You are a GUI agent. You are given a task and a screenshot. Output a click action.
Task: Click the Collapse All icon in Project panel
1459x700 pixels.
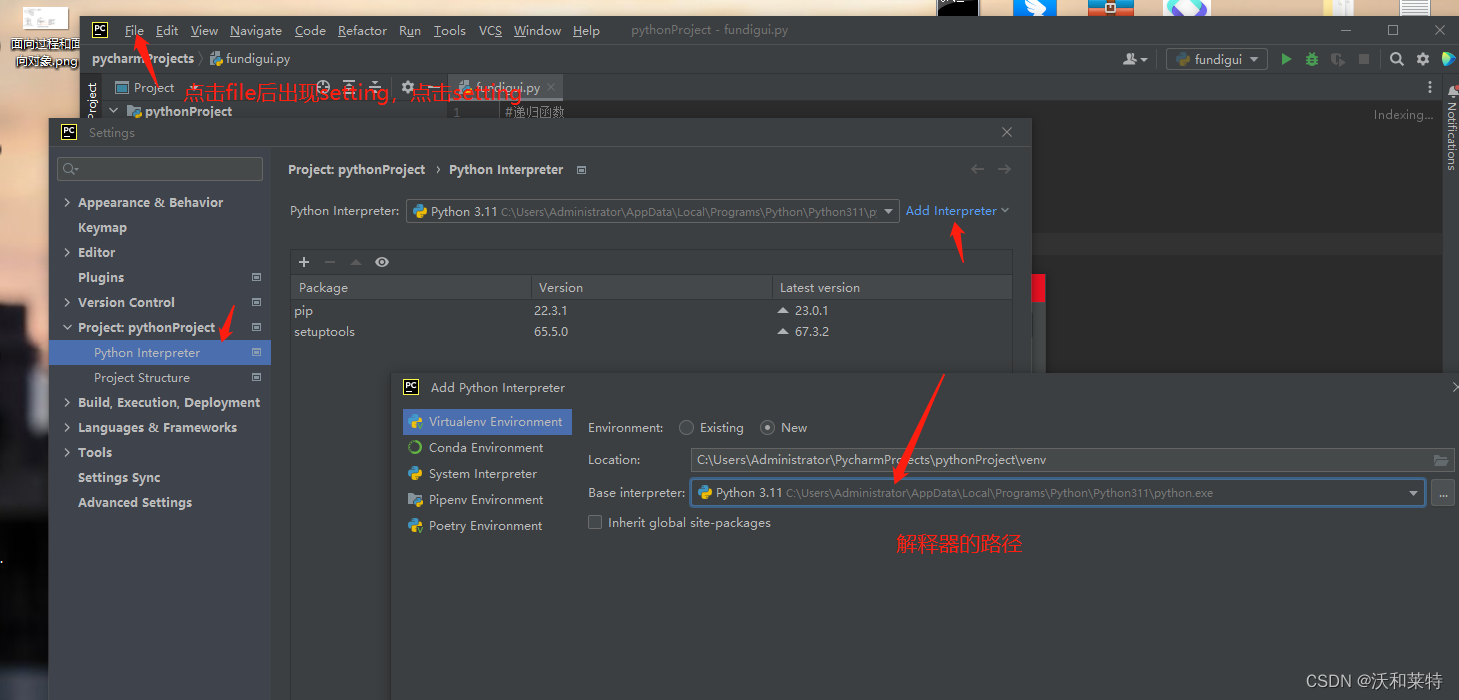(x=375, y=87)
